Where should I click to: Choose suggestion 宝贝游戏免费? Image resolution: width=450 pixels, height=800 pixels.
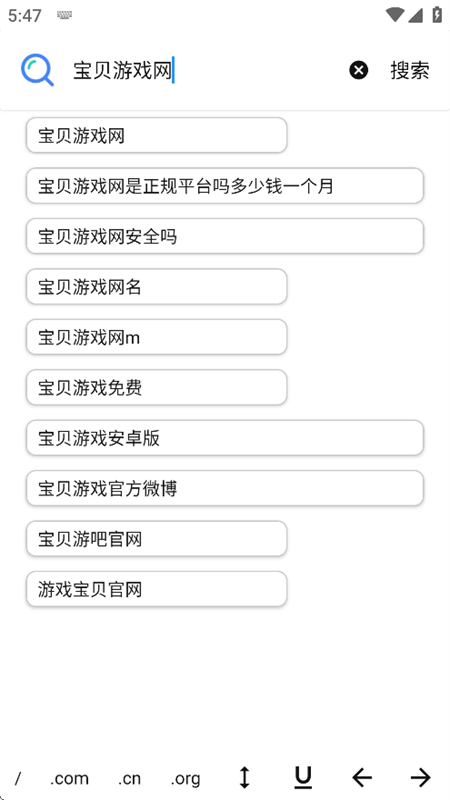157,388
